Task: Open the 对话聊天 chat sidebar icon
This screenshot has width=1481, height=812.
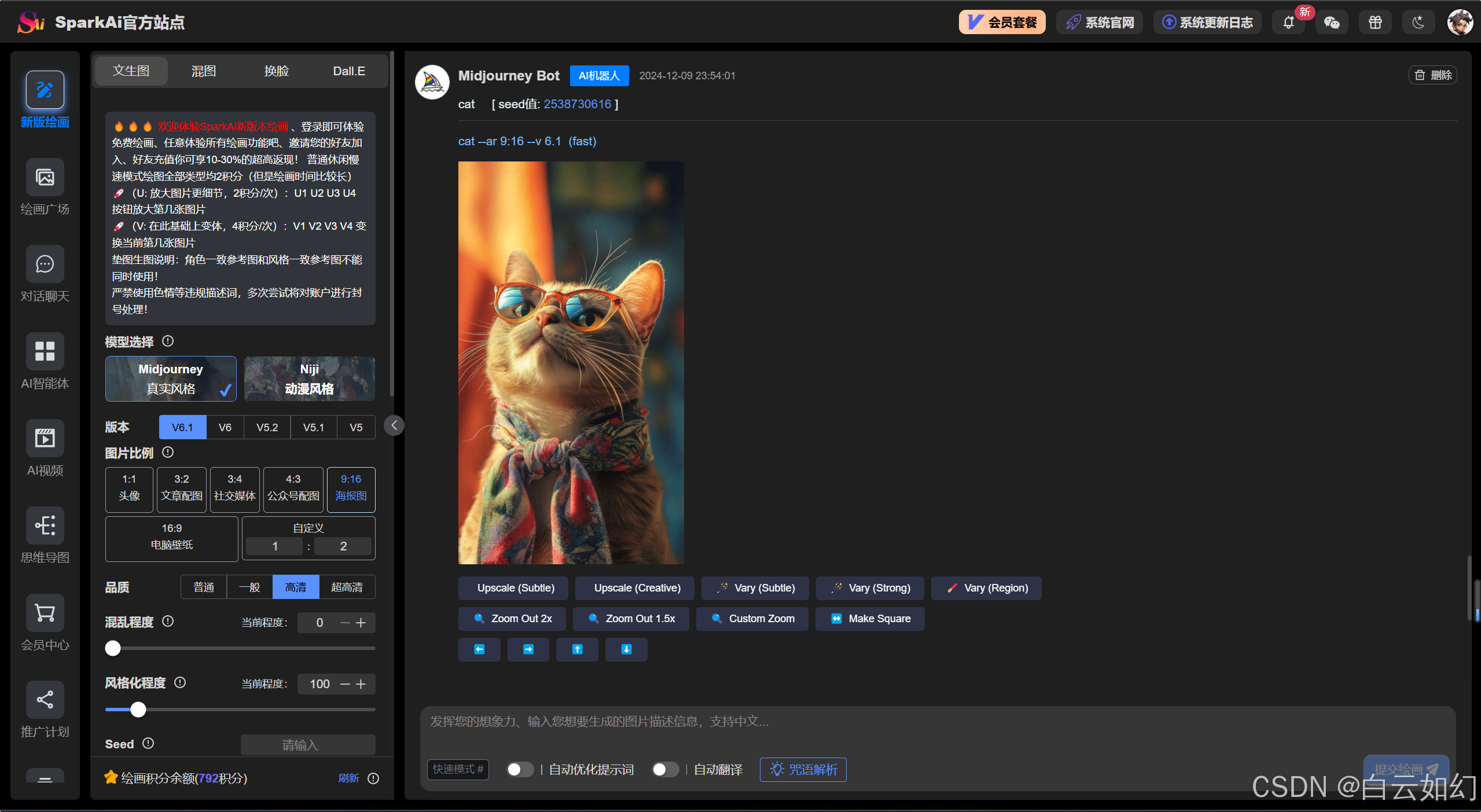Action: 45,264
